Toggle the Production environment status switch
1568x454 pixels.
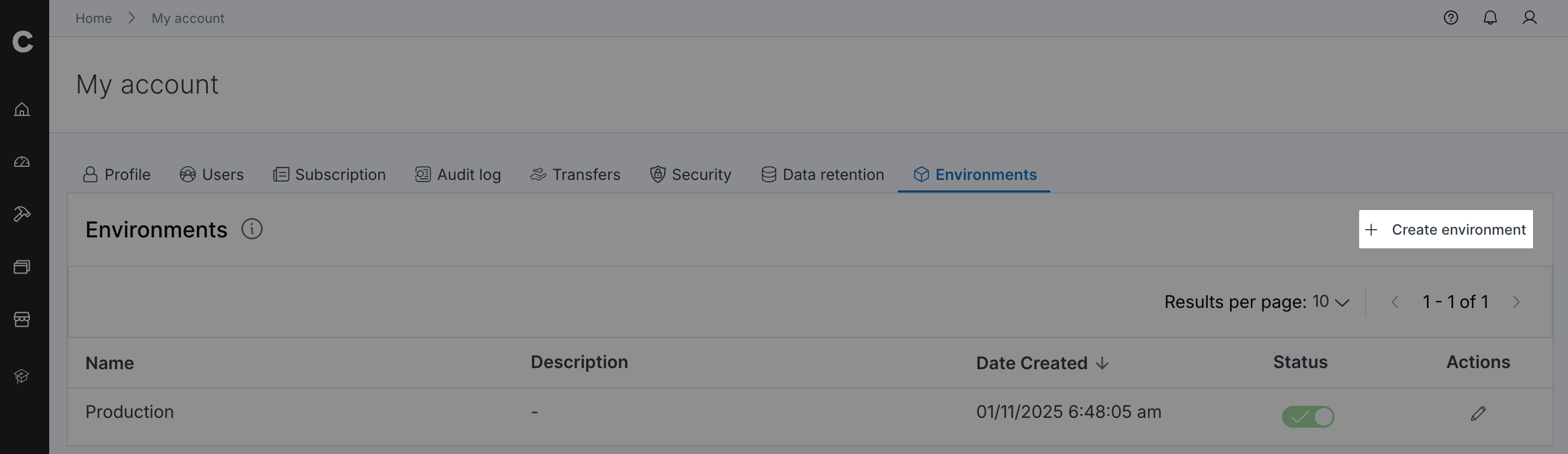(x=1307, y=417)
